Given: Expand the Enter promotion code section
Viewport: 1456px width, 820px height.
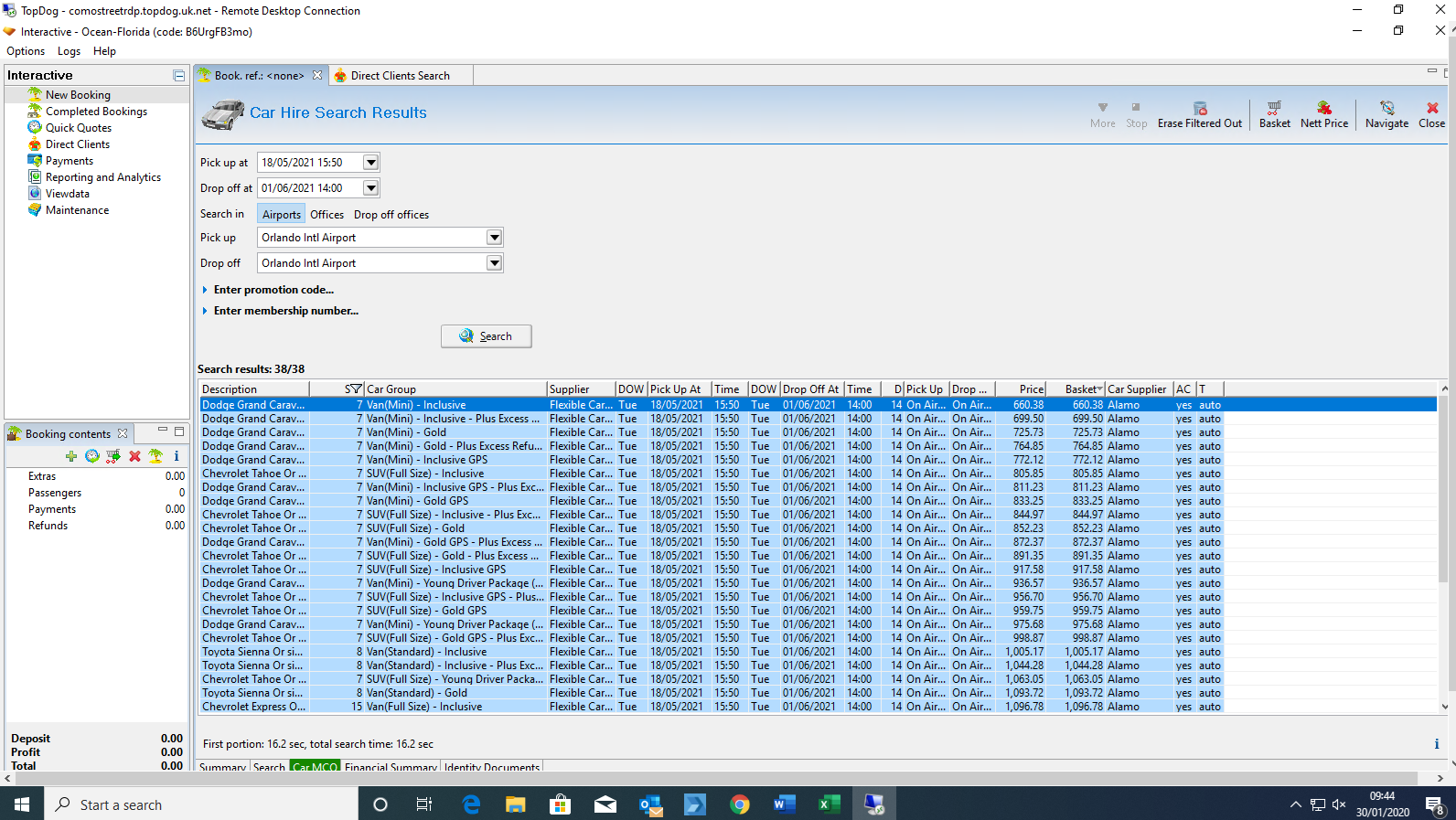Looking at the screenshot, I should [273, 290].
